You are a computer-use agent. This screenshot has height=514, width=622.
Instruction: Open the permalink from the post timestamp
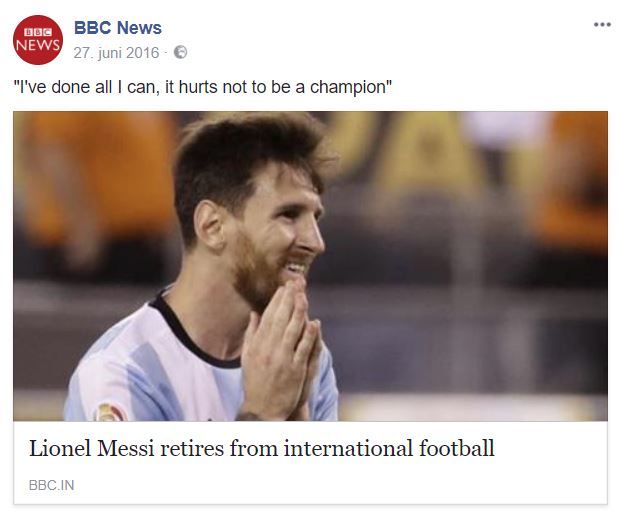click(116, 53)
